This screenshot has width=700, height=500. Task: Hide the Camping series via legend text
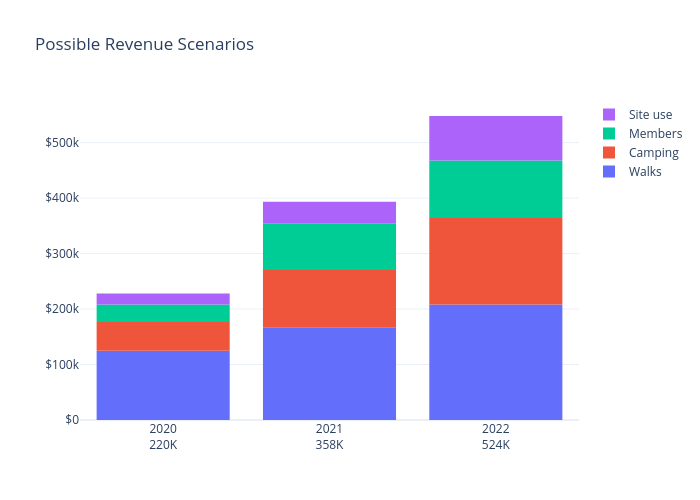pyautogui.click(x=653, y=153)
